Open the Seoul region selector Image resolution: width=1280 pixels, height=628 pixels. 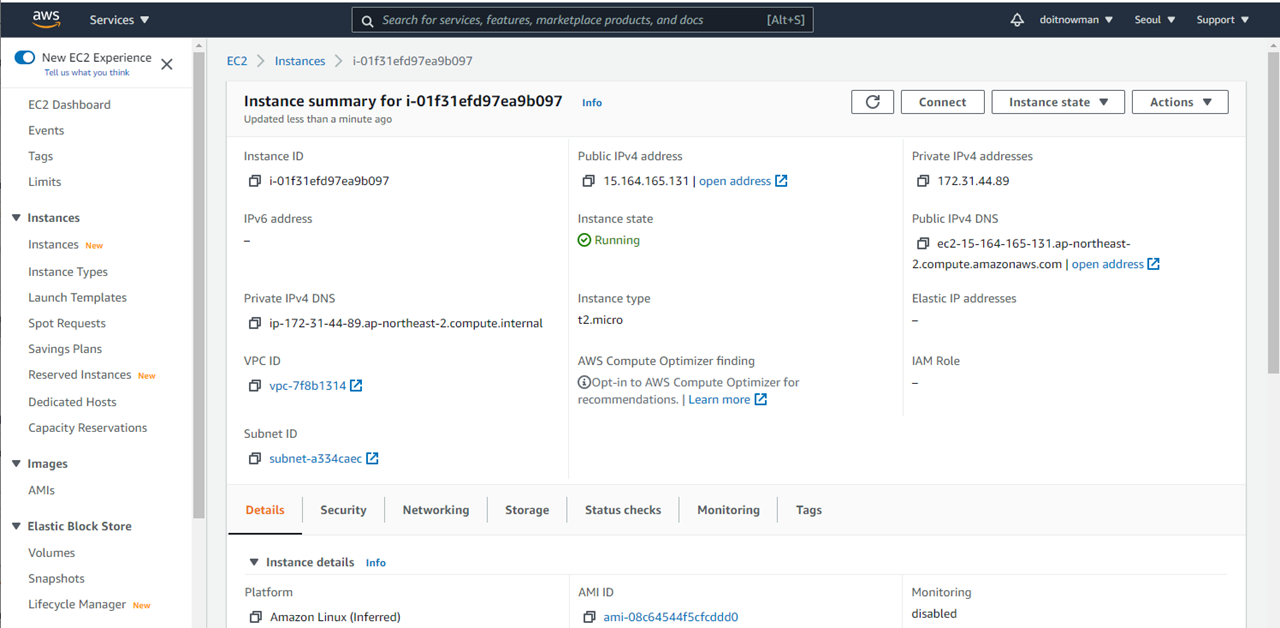[1155, 20]
